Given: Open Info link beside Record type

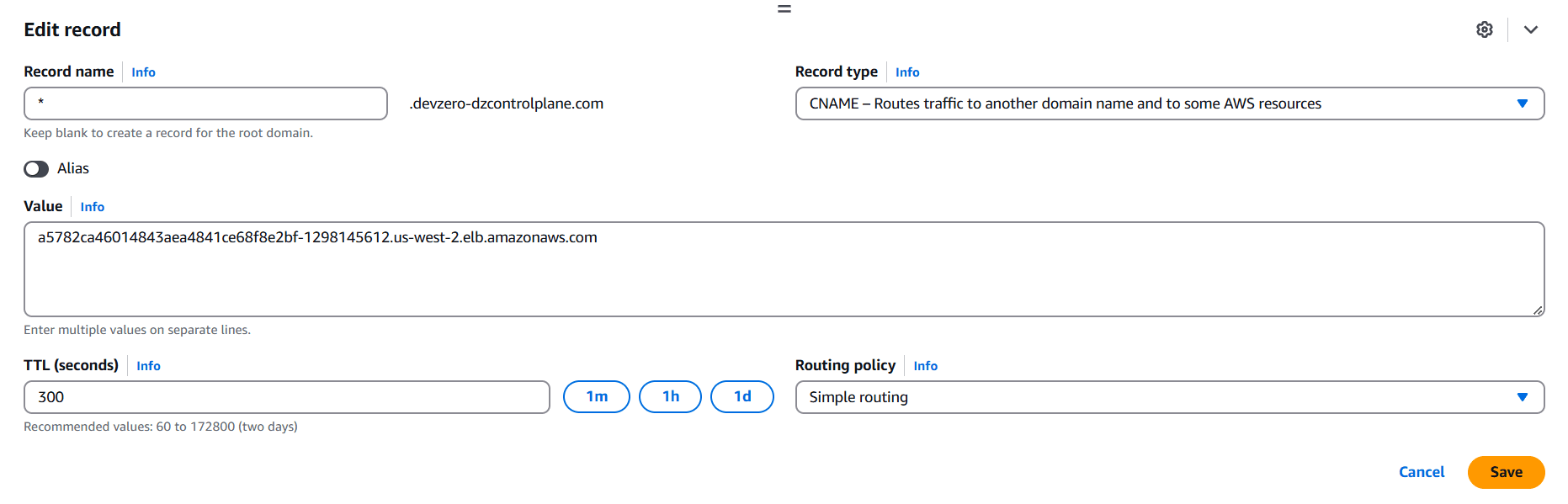Looking at the screenshot, I should [906, 72].
